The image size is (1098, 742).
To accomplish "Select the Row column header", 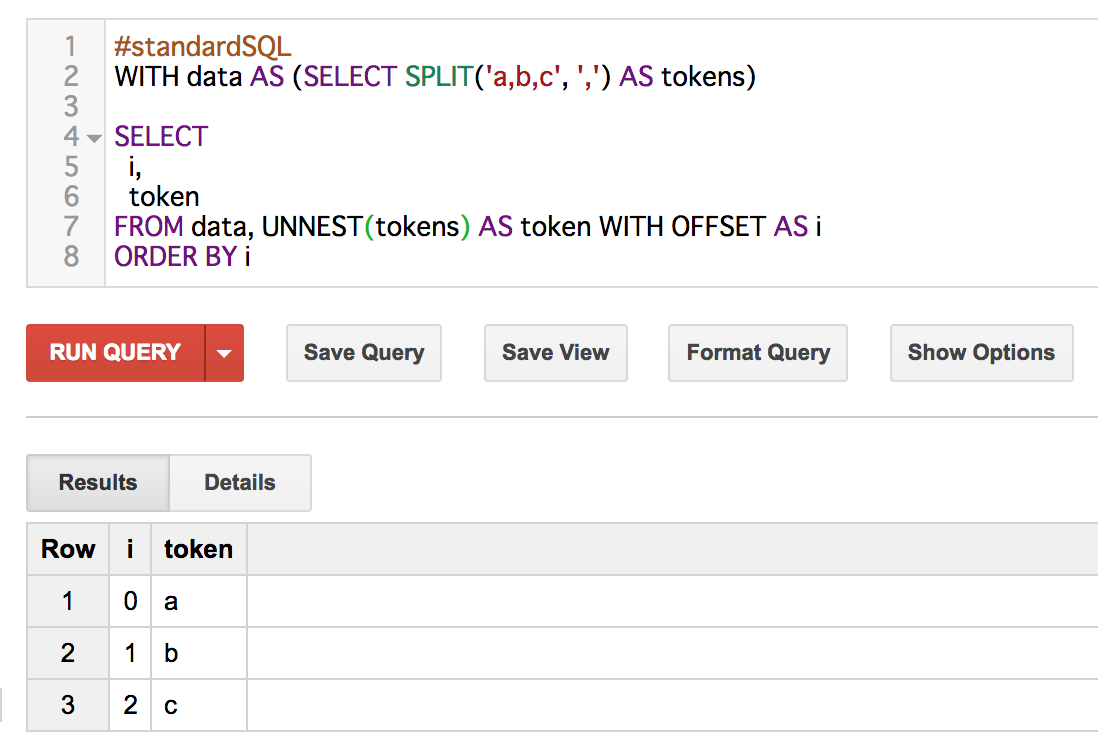I will point(67,548).
